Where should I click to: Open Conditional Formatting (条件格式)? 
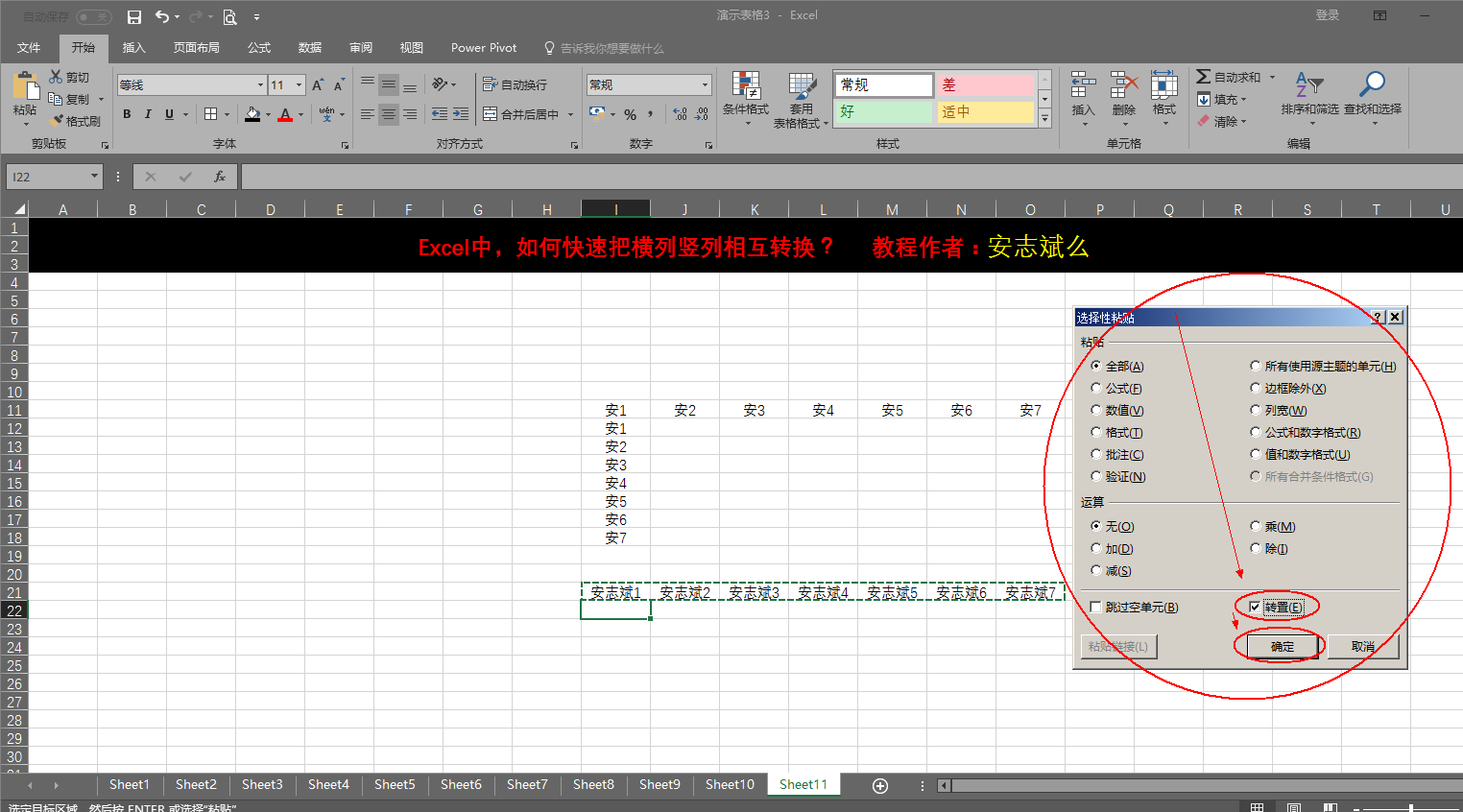pyautogui.click(x=746, y=100)
